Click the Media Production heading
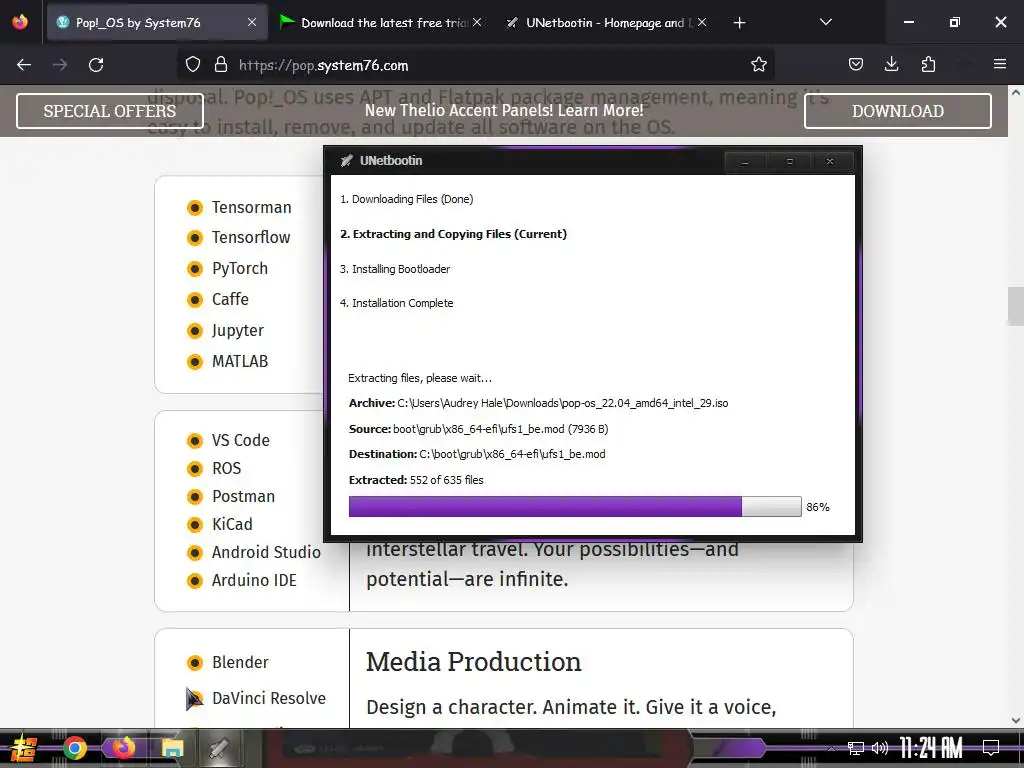1024x768 pixels. [x=473, y=662]
